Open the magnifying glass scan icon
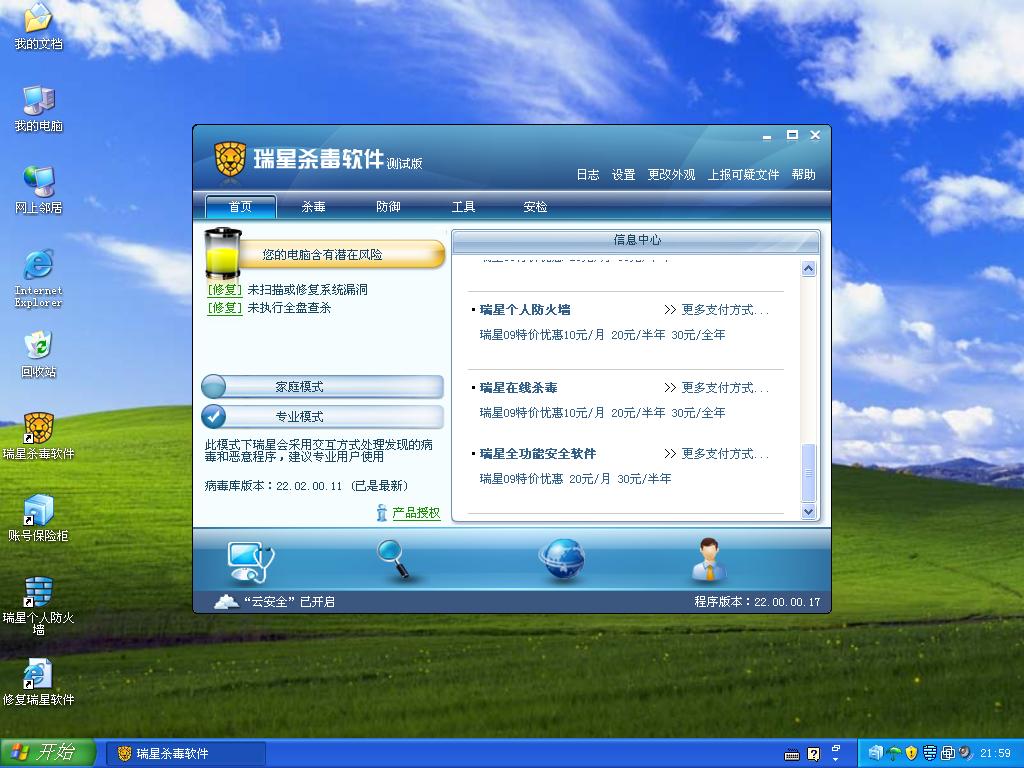The height and width of the screenshot is (768, 1024). [394, 560]
